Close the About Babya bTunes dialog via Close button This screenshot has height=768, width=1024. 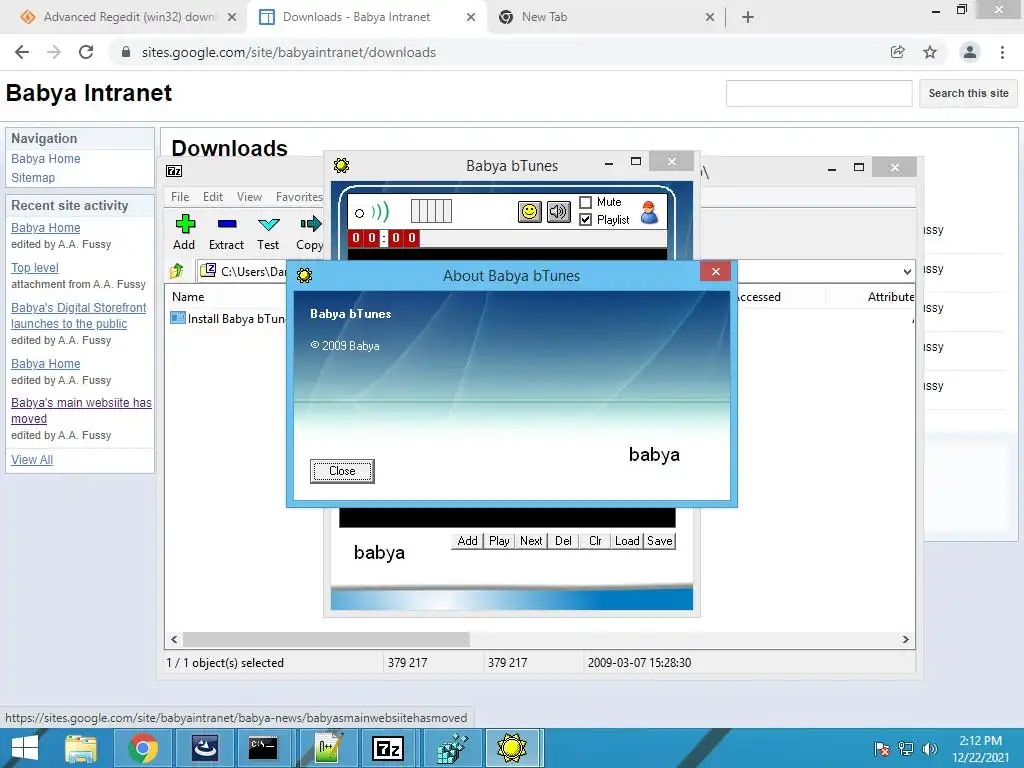coord(342,471)
